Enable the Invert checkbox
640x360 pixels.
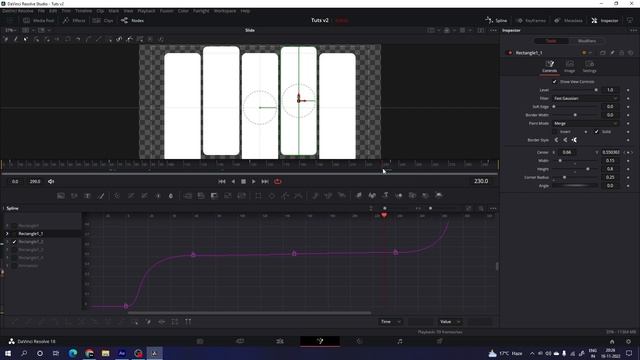[554, 132]
